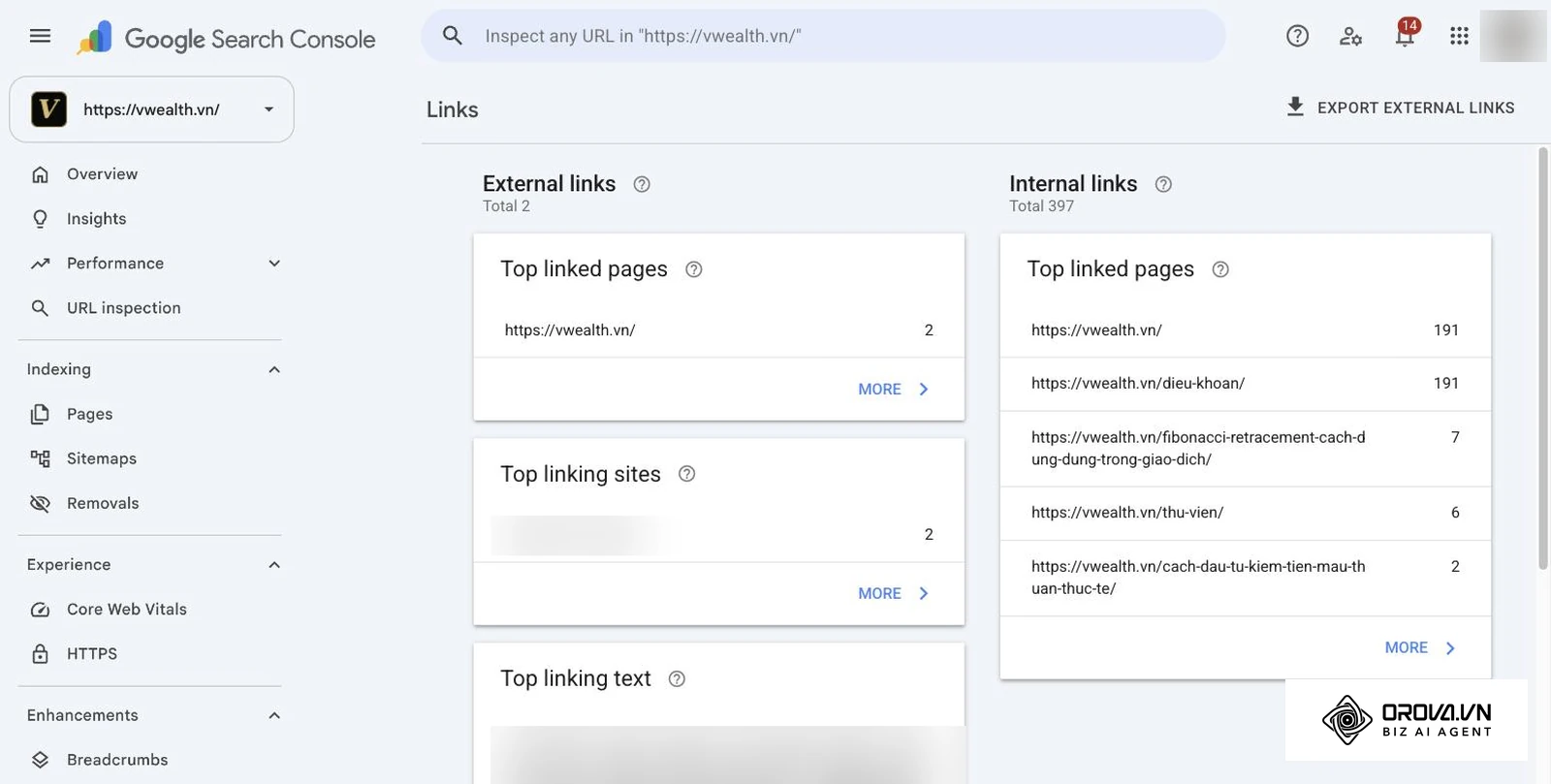1551x784 pixels.
Task: Select internal link row https://vwealth.vn/thu-vien/
Action: click(1246, 513)
